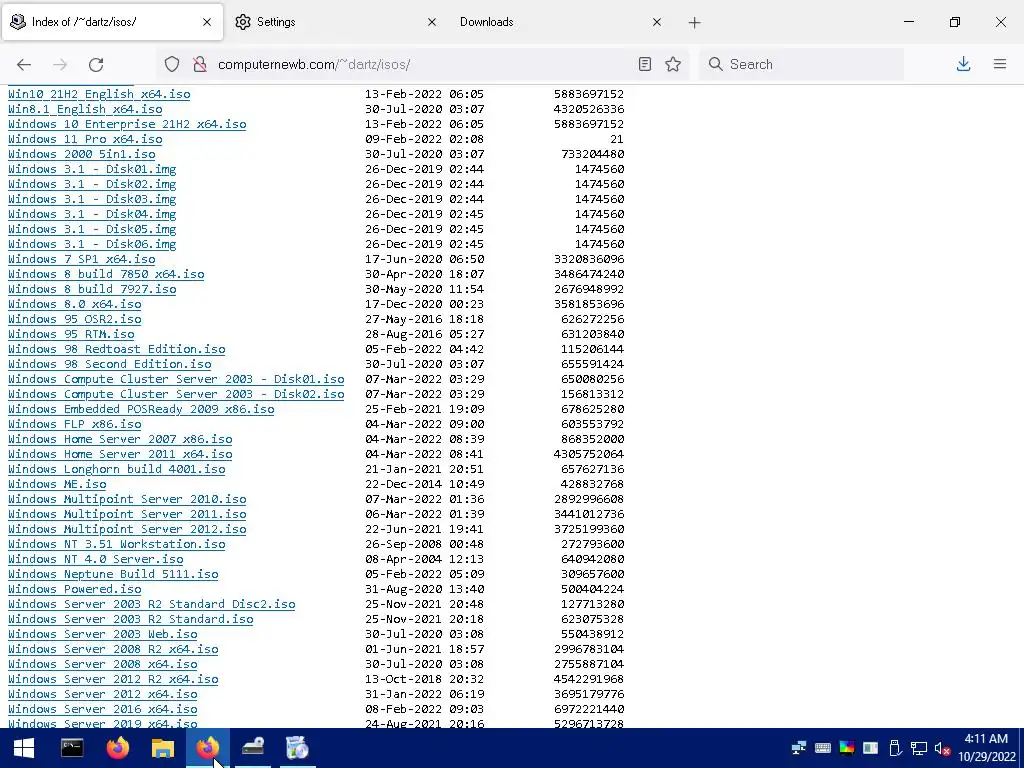This screenshot has height=768, width=1024.
Task: Open Windows Server 2003 Web.iso link
Action: point(103,635)
